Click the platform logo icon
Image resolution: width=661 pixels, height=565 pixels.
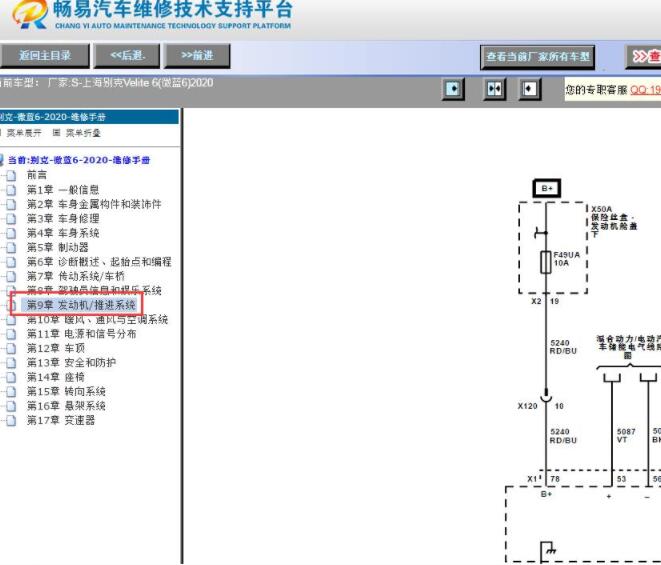pyautogui.click(x=30, y=14)
